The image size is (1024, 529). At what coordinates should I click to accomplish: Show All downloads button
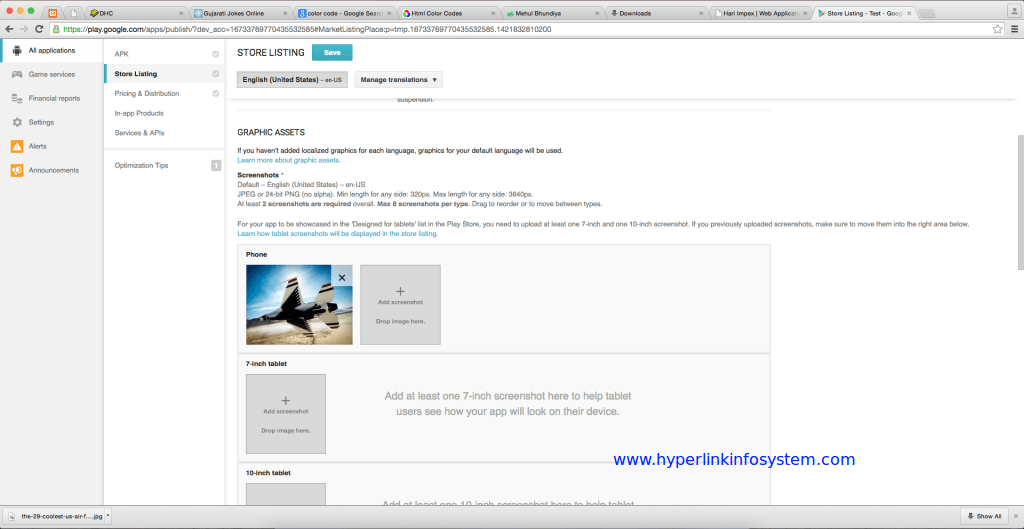(x=984, y=515)
